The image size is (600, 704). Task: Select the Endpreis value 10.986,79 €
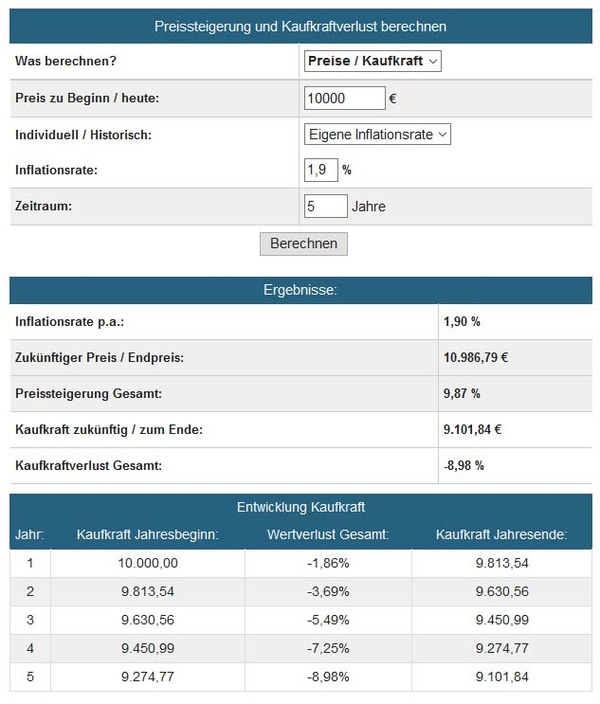click(476, 358)
